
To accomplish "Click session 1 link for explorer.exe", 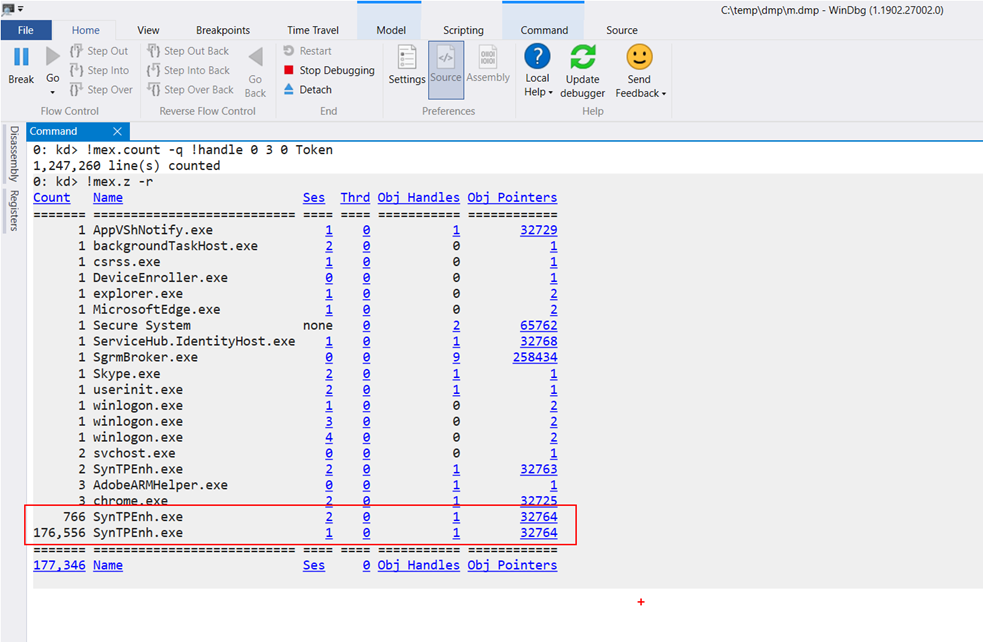I will coord(329,293).
